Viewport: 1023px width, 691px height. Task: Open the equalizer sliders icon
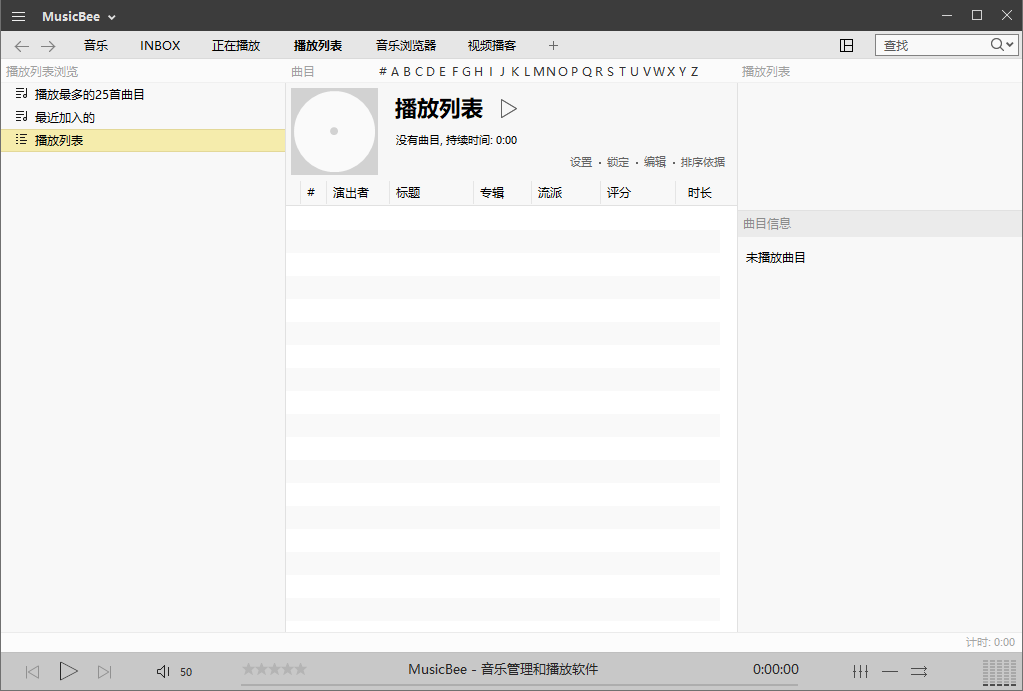click(x=861, y=671)
